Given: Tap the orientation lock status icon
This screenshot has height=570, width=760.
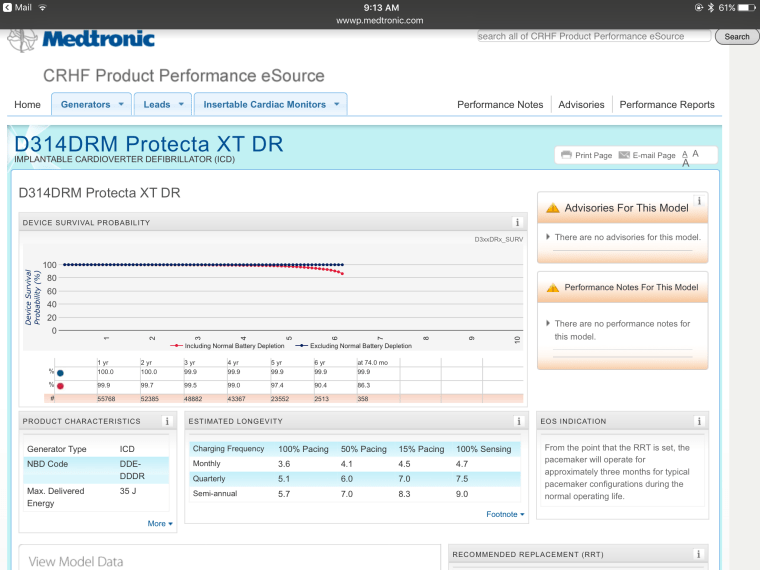Looking at the screenshot, I should pos(699,8).
